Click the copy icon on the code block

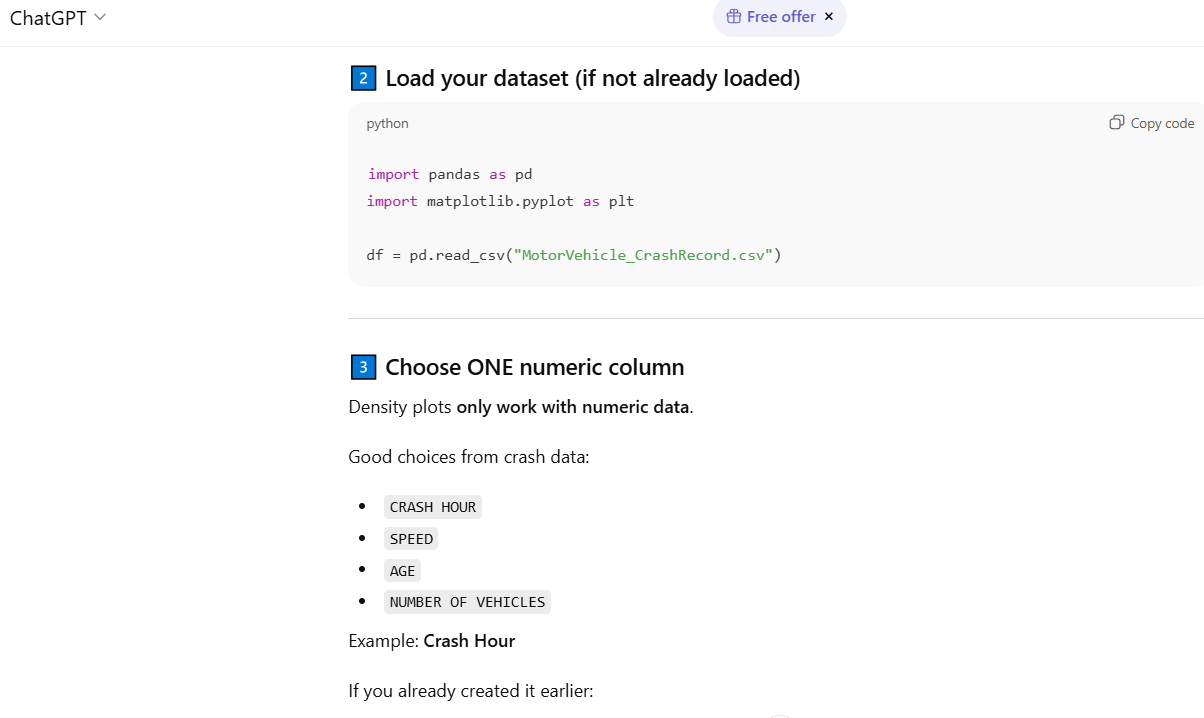coord(1117,123)
